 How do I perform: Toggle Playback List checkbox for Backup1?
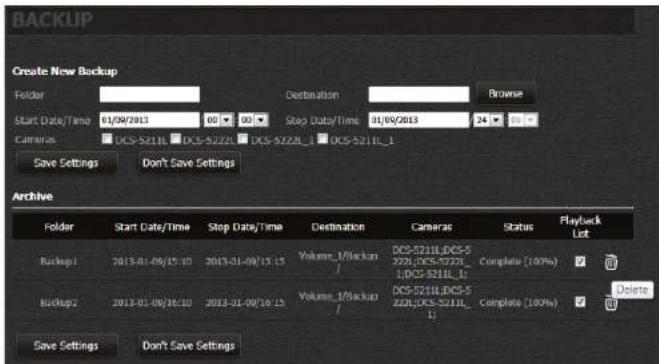[x=580, y=261]
